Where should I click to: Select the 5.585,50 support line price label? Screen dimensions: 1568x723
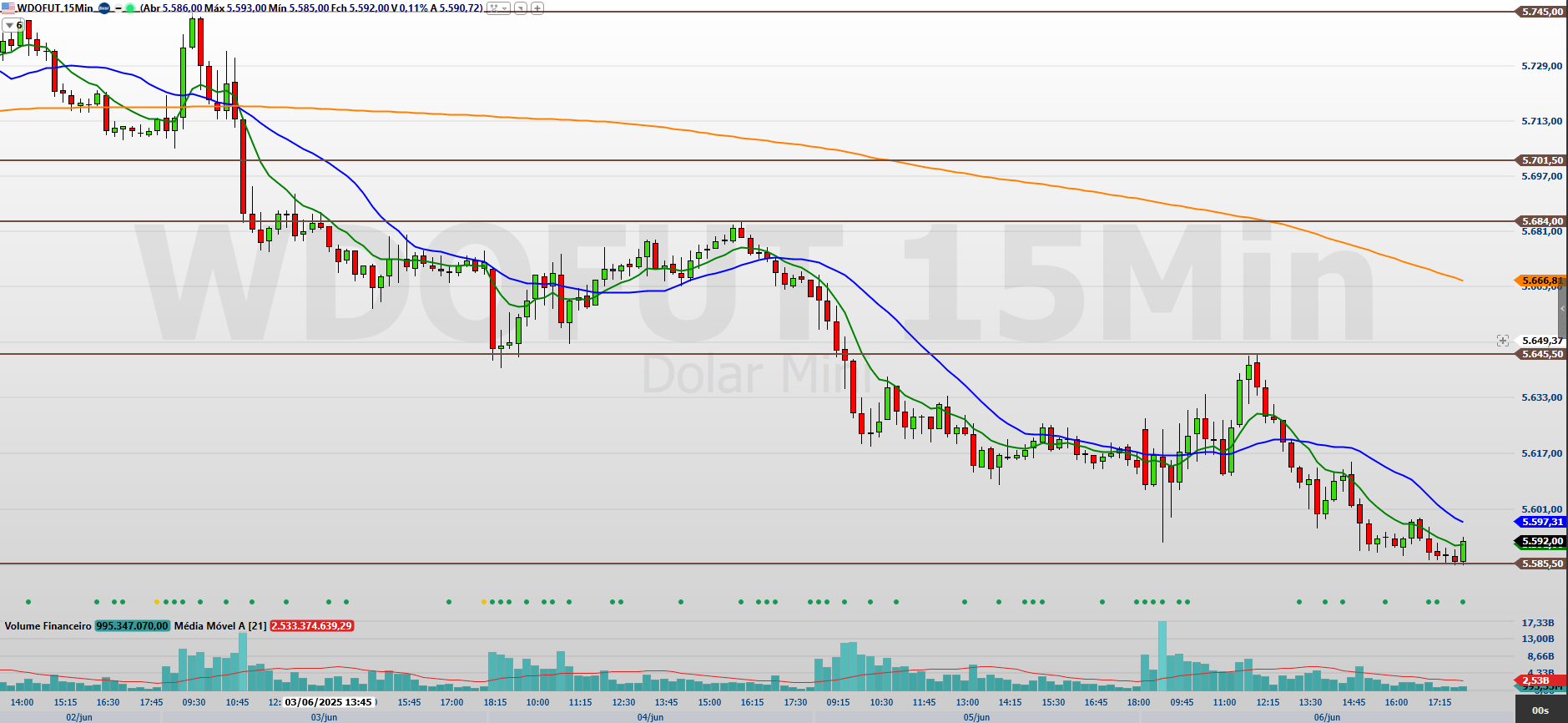(x=1540, y=564)
